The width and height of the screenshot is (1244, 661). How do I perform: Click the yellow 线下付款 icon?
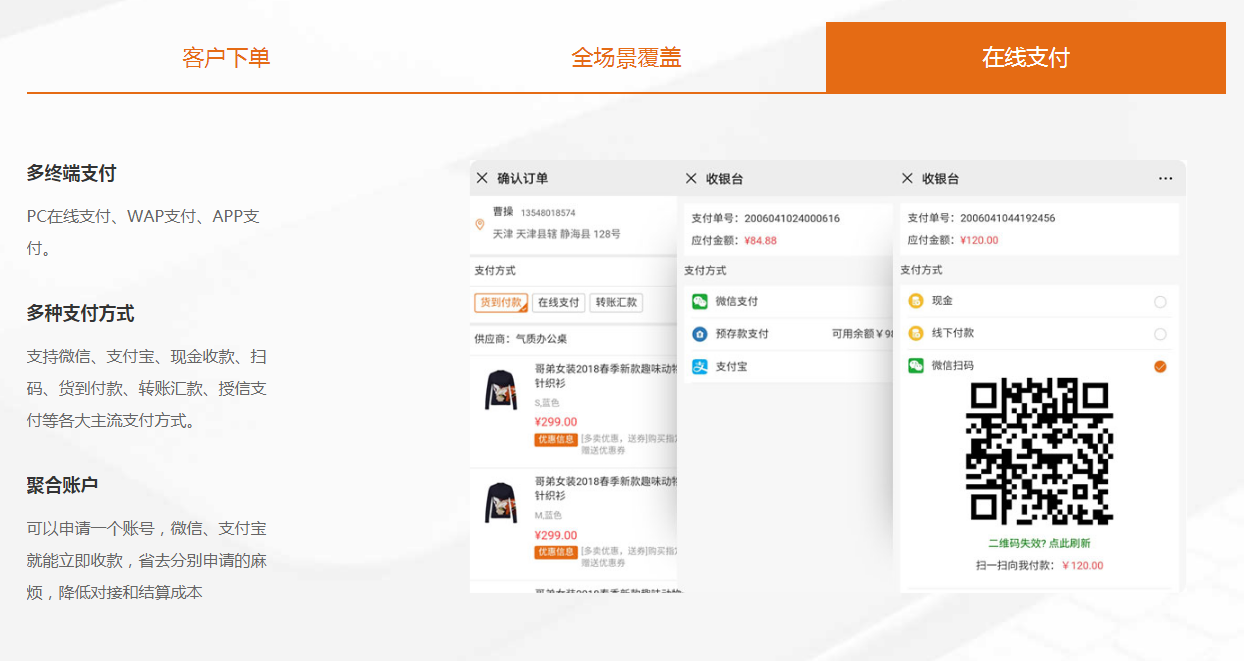point(915,333)
